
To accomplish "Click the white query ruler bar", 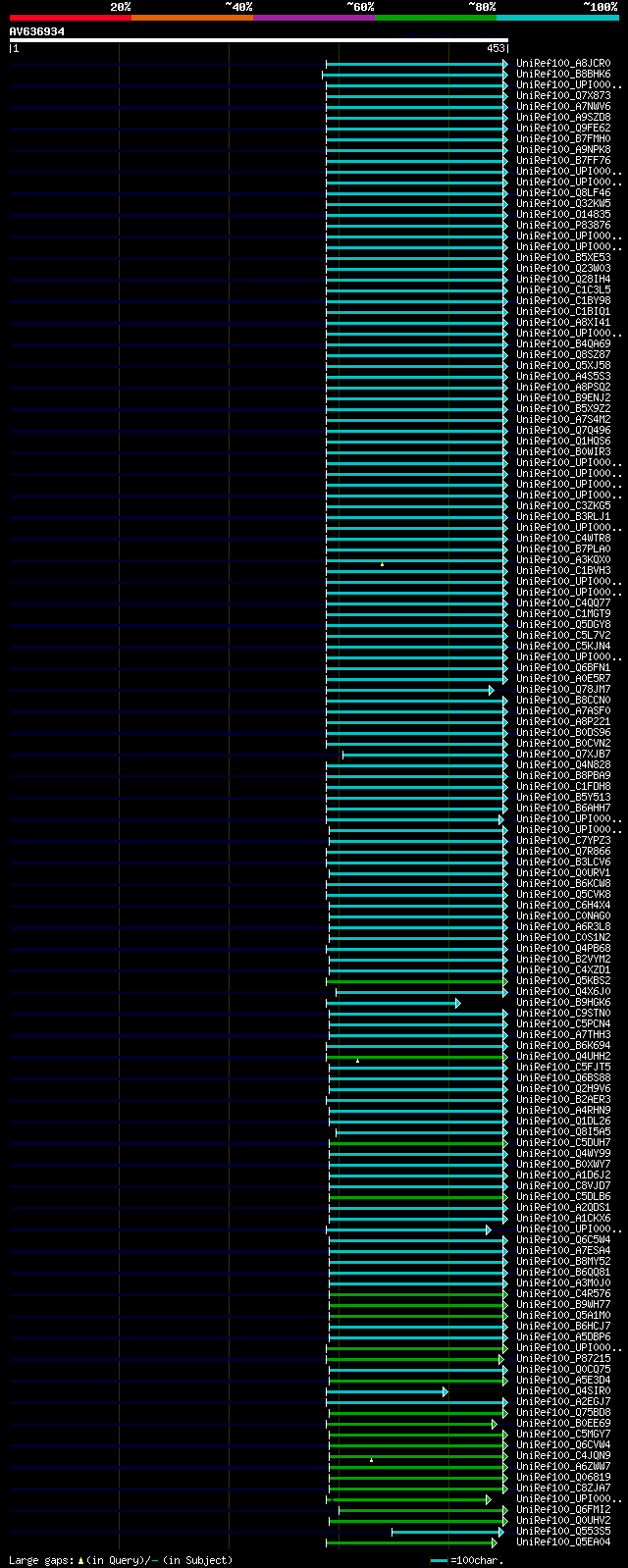I will point(259,40).
